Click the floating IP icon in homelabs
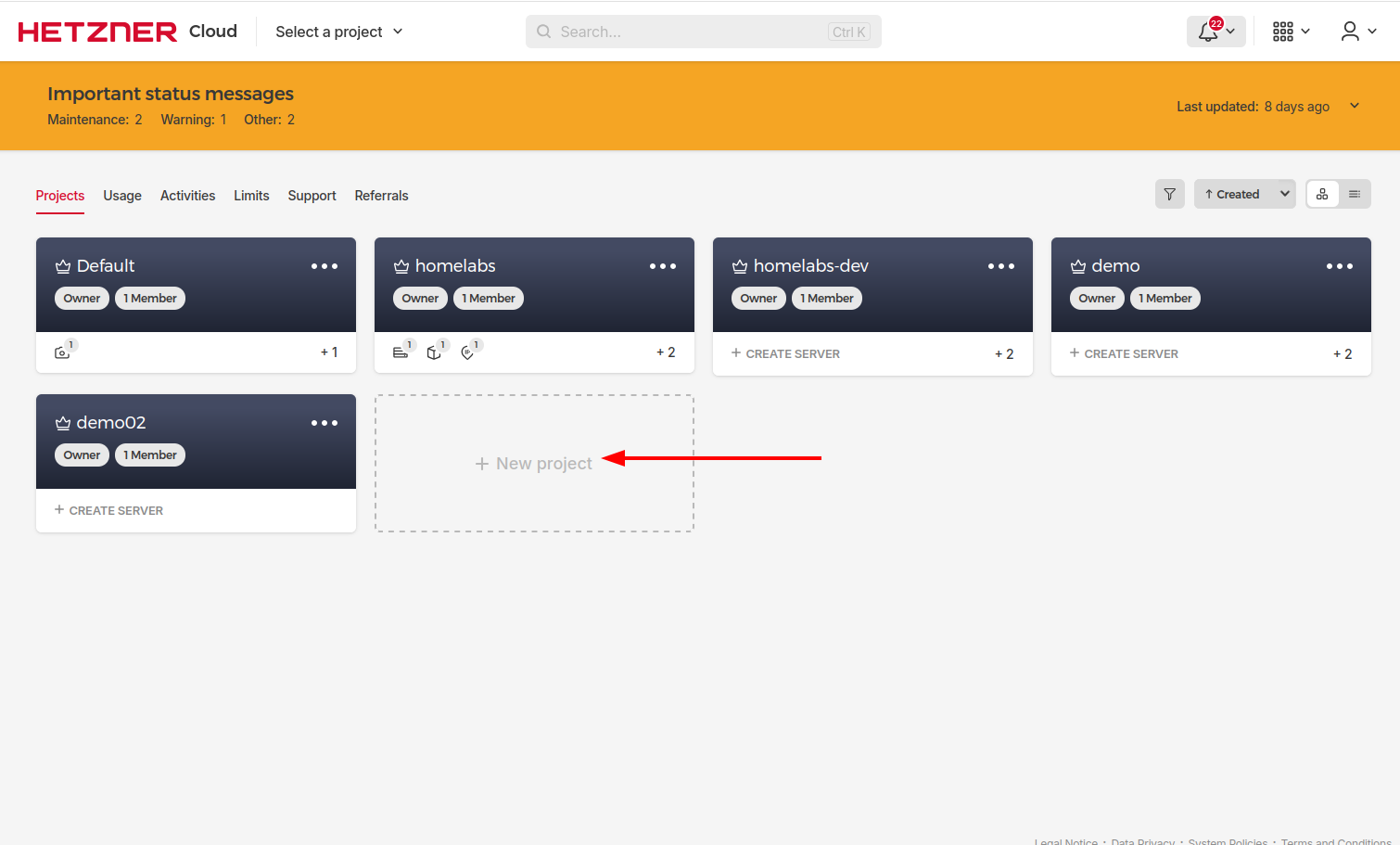Image resolution: width=1400 pixels, height=845 pixels. tap(467, 352)
